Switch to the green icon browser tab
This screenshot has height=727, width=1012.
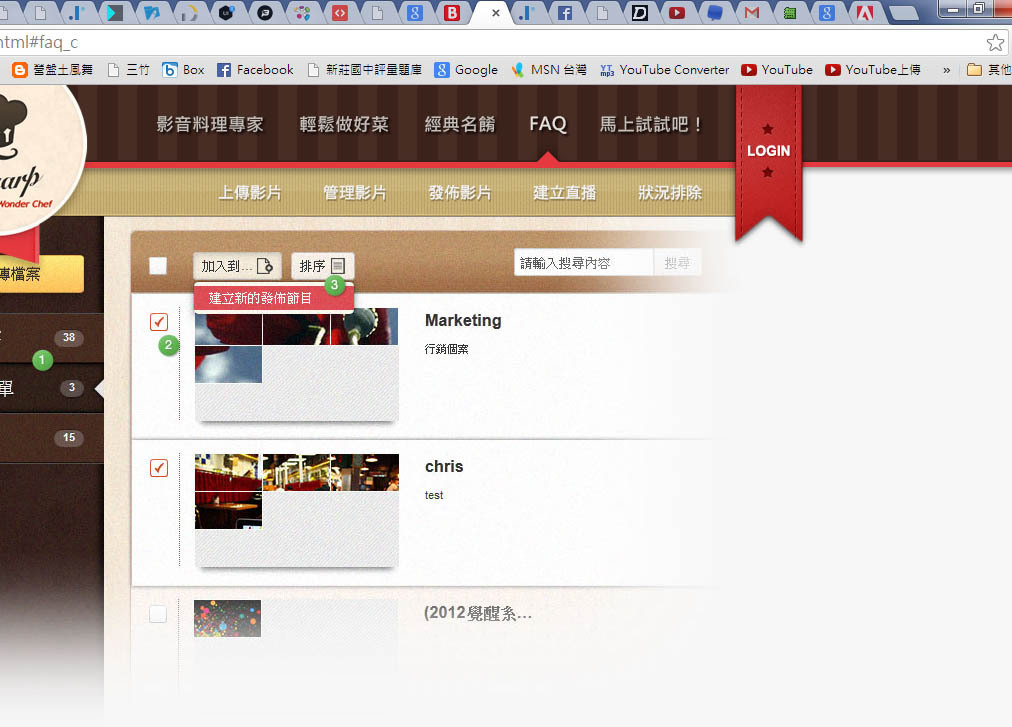coord(789,13)
